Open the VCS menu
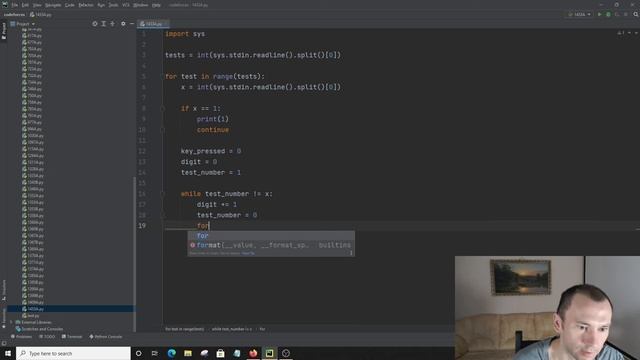Image resolution: width=640 pixels, height=360 pixels. [x=126, y=5]
